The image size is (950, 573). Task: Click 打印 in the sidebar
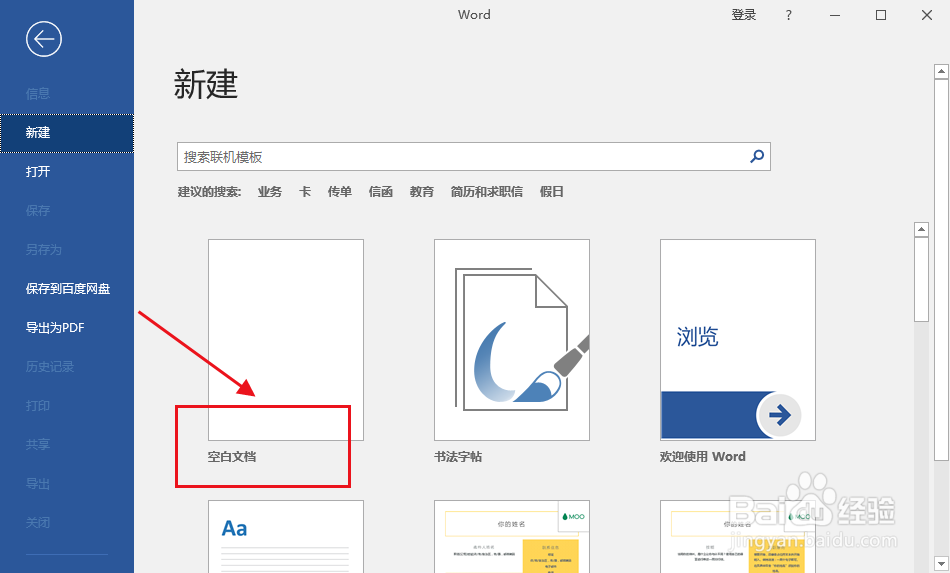tap(38, 405)
